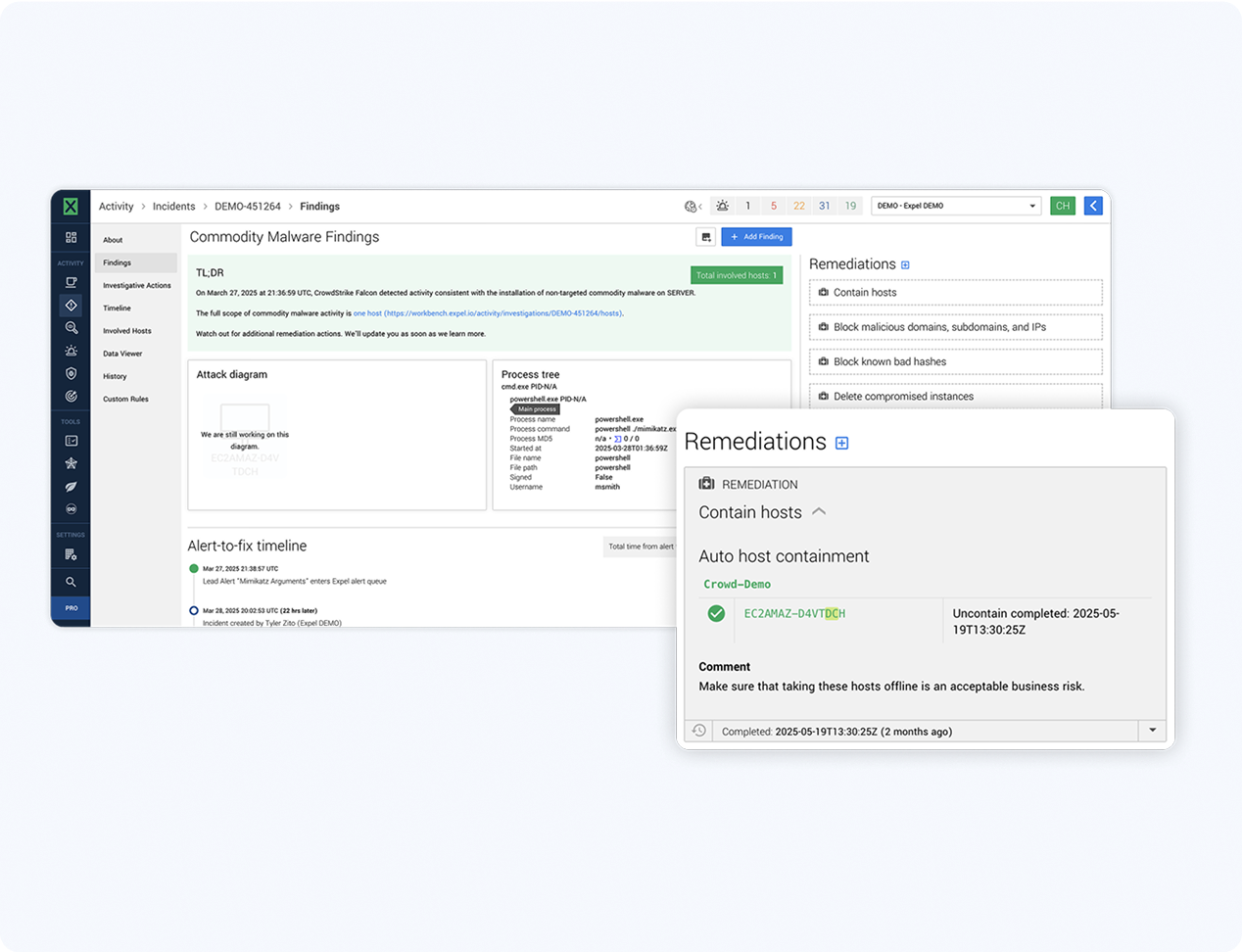This screenshot has height=952, width=1242.
Task: Open the DEMO - Expel DEMO organization dropdown
Action: [955, 206]
